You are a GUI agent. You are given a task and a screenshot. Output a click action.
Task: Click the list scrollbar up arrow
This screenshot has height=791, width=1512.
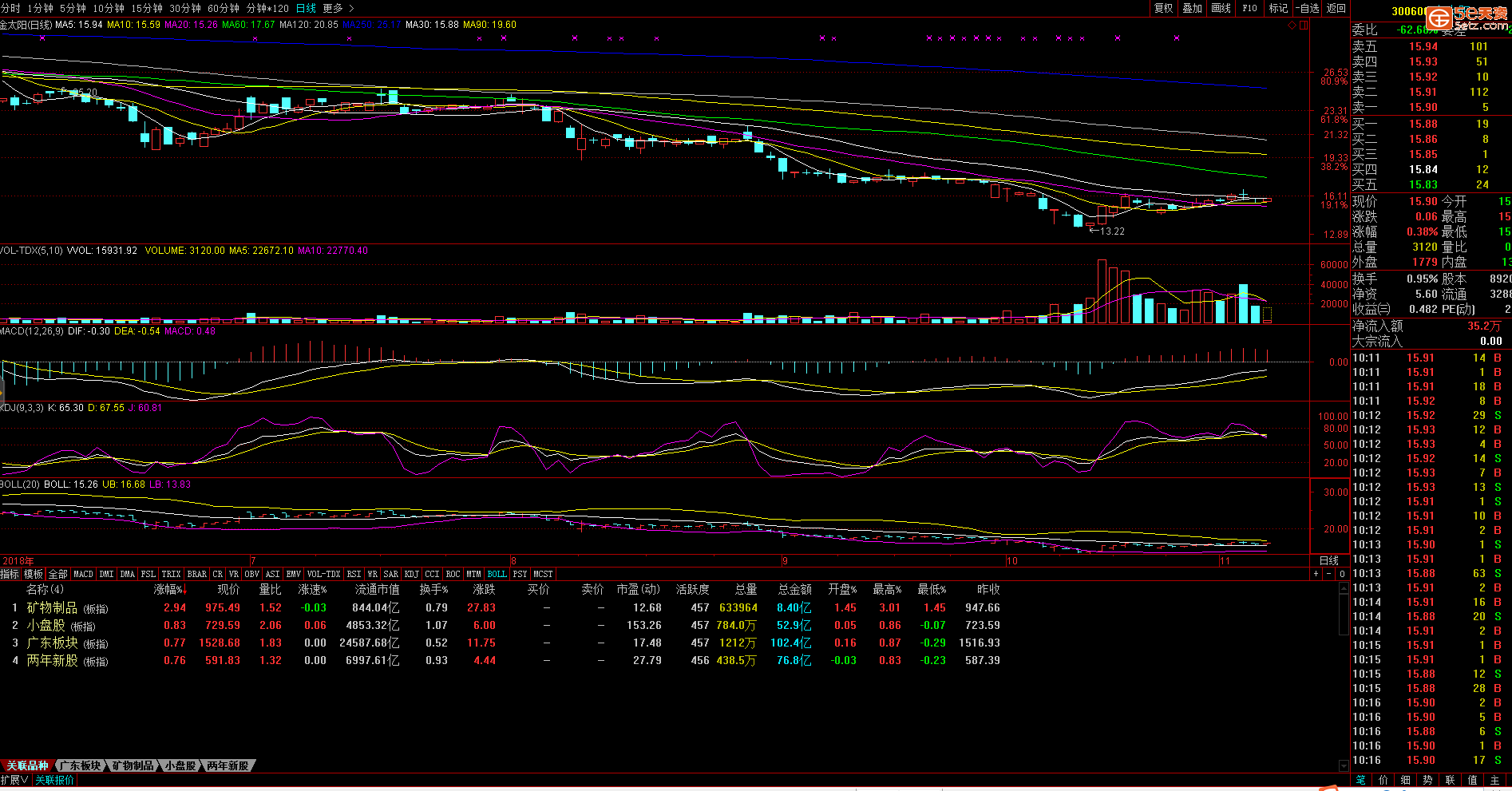[x=1344, y=589]
